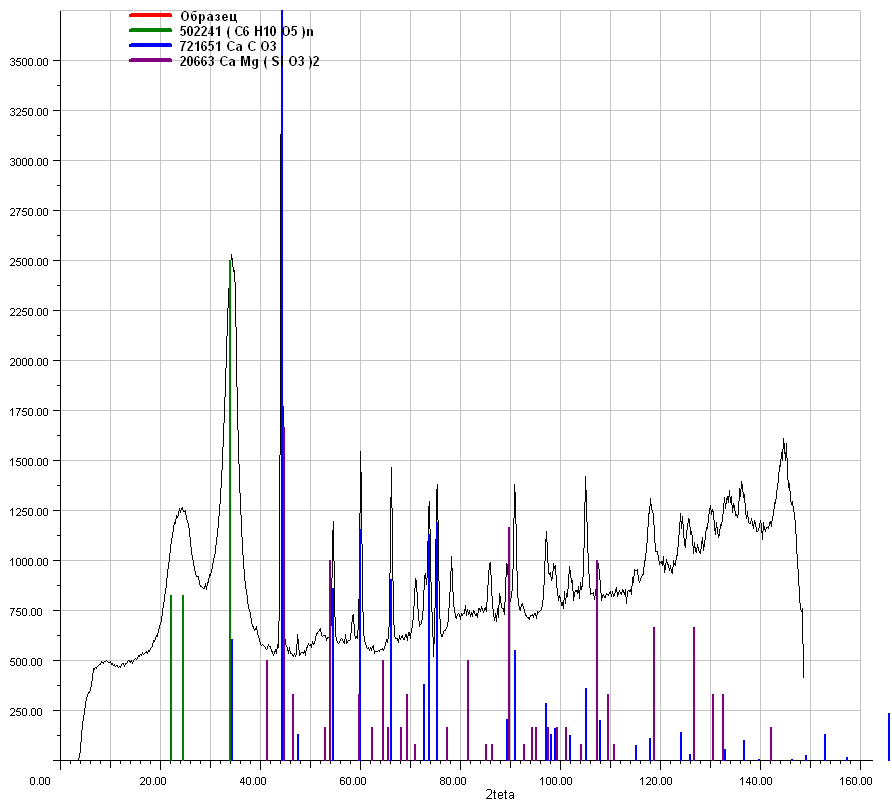Screen dimensions: 892x805
Task: Click the tallest green reference bar near 34
Action: [x=230, y=510]
